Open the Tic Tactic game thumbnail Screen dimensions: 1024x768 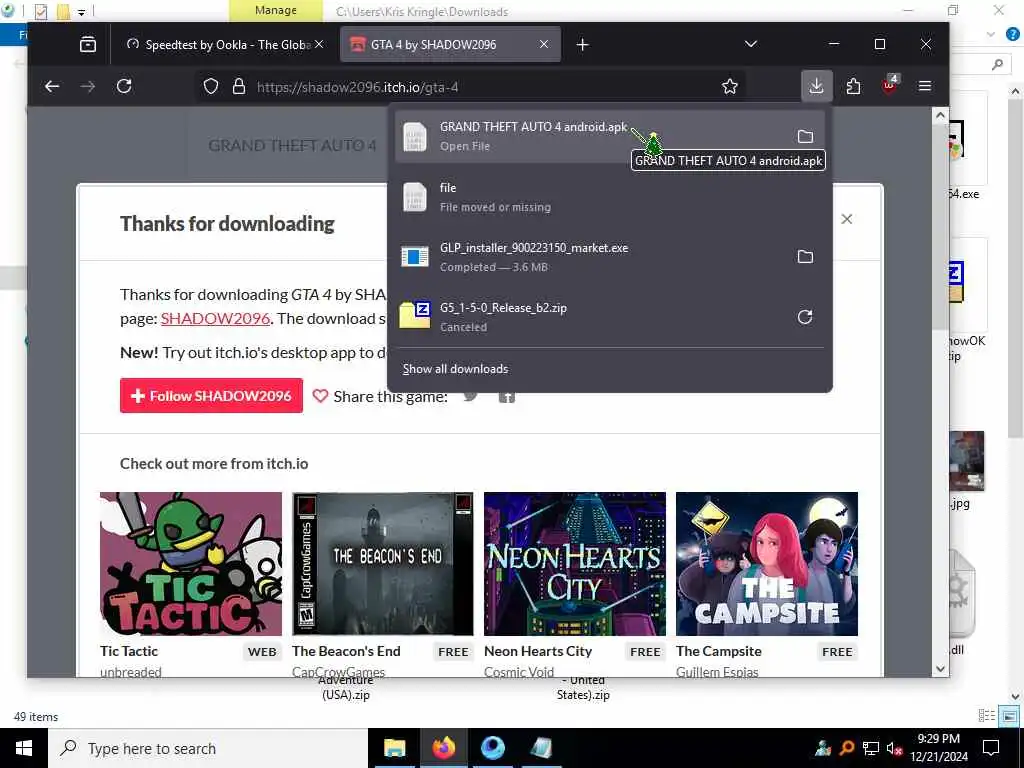[x=191, y=564]
